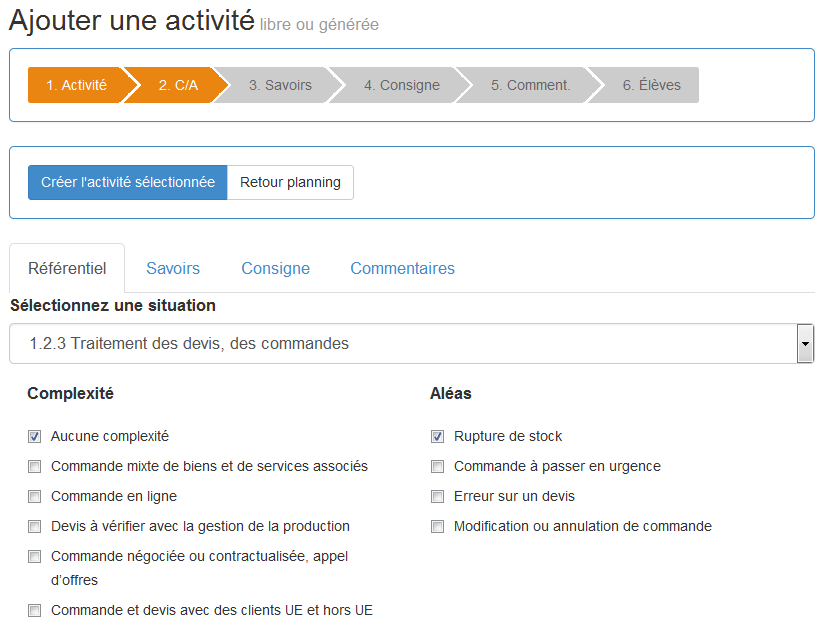This screenshot has height=626, width=821.
Task: Expand the situation dropdown arrow
Action: tap(805, 343)
